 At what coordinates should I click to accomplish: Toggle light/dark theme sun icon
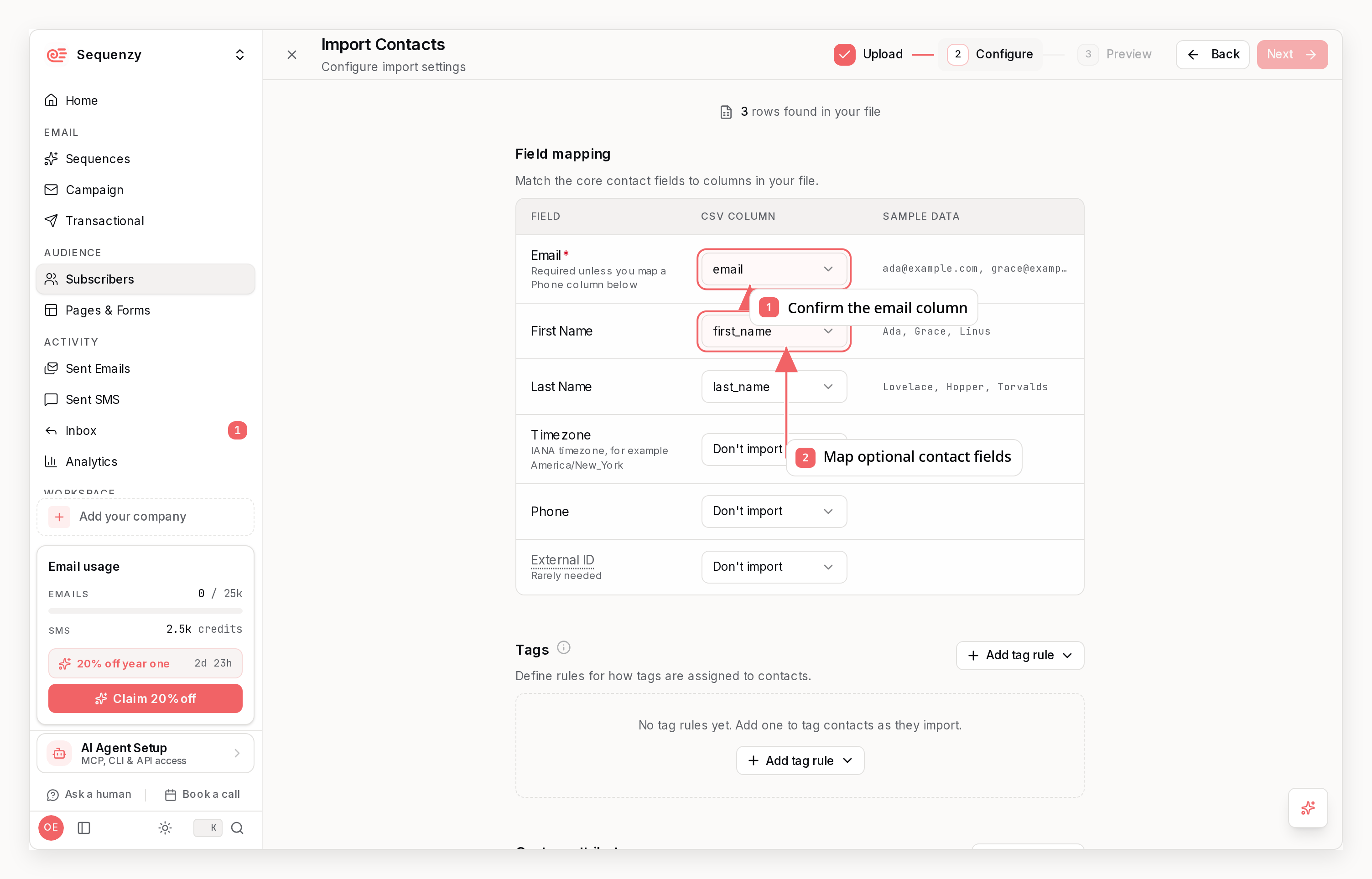coord(165,827)
